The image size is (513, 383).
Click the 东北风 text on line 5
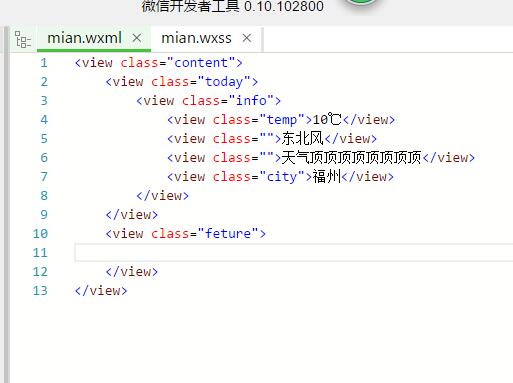click(302, 138)
